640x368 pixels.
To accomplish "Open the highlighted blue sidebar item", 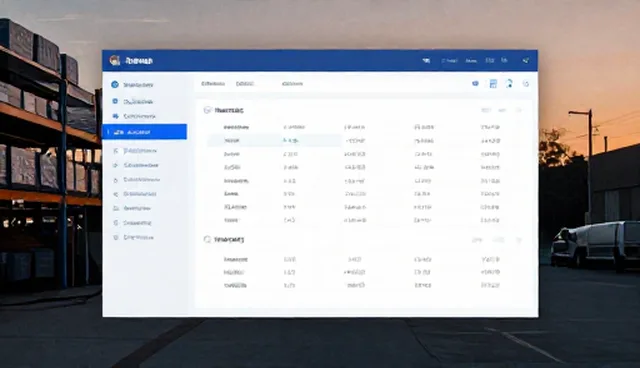I will (144, 132).
